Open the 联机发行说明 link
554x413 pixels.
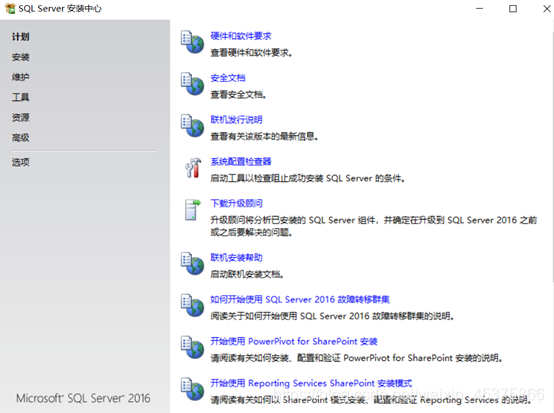click(236, 120)
